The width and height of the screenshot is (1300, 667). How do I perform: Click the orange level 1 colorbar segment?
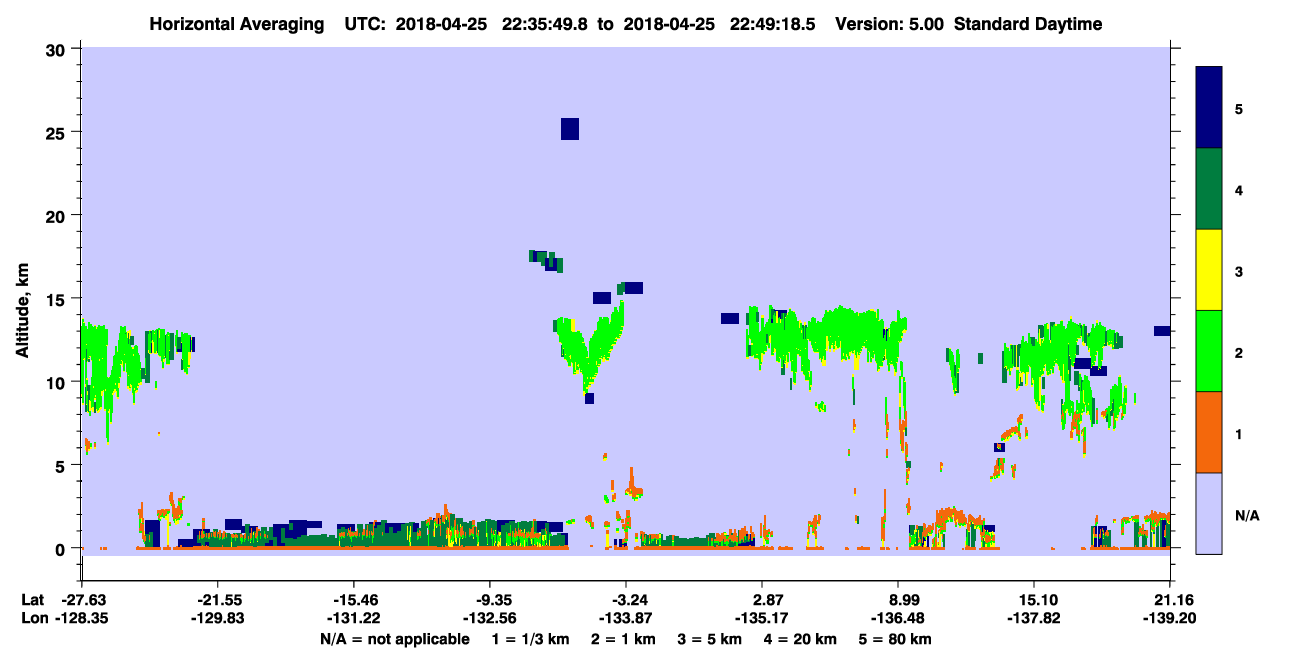(1209, 432)
